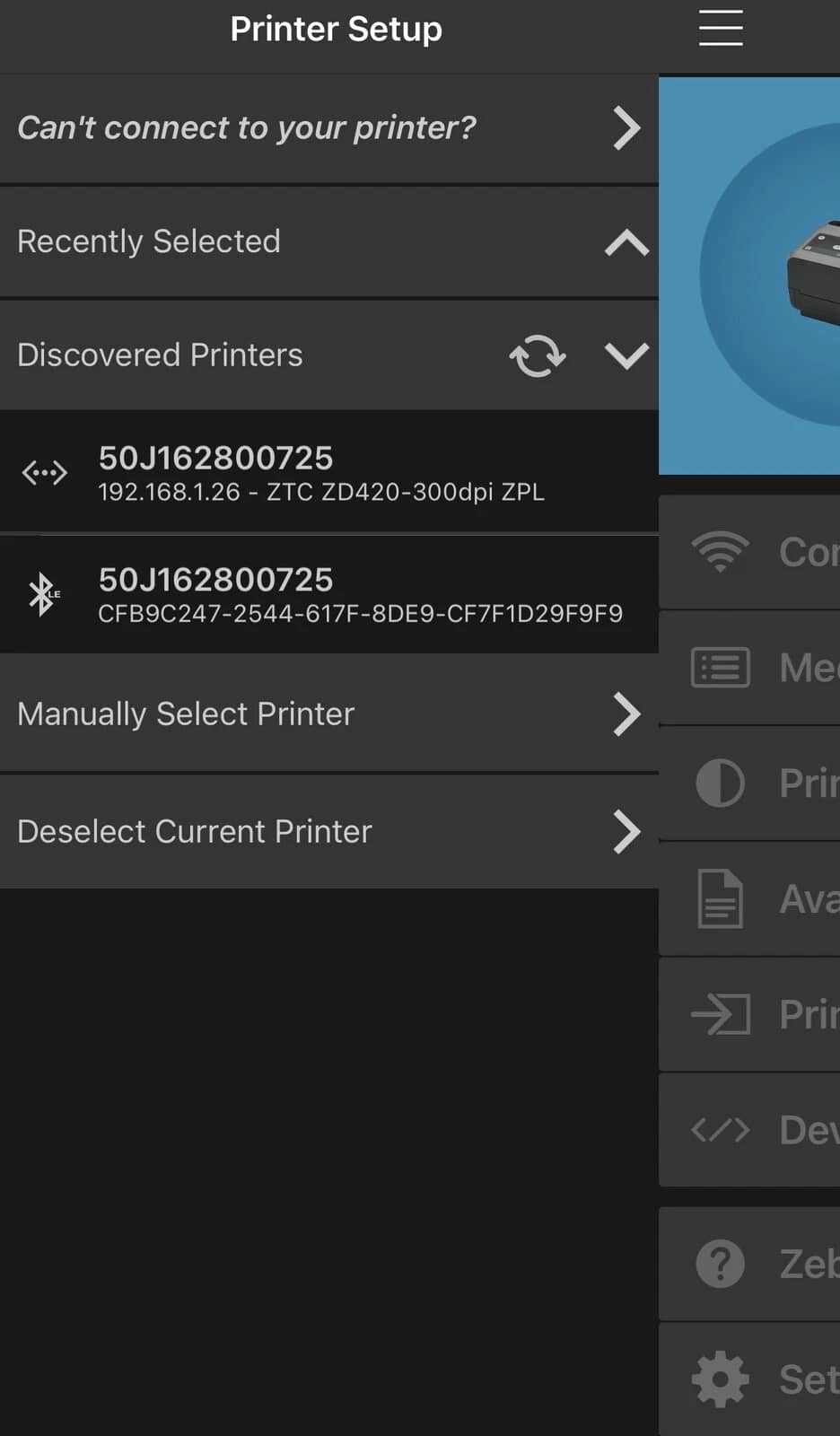Open the Can't connect to your printer help
The height and width of the screenshot is (1436, 840).
point(329,128)
